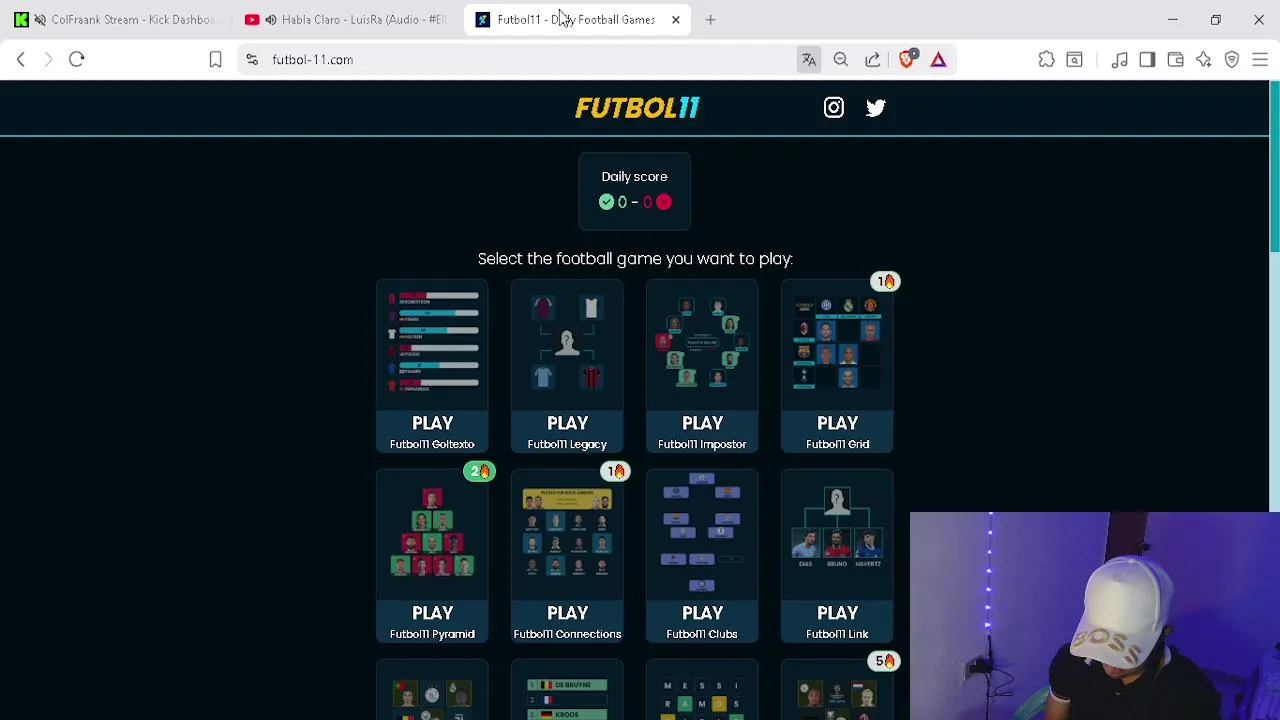Play the Futbol11 Connections game
The height and width of the screenshot is (720, 1280).
(x=567, y=556)
